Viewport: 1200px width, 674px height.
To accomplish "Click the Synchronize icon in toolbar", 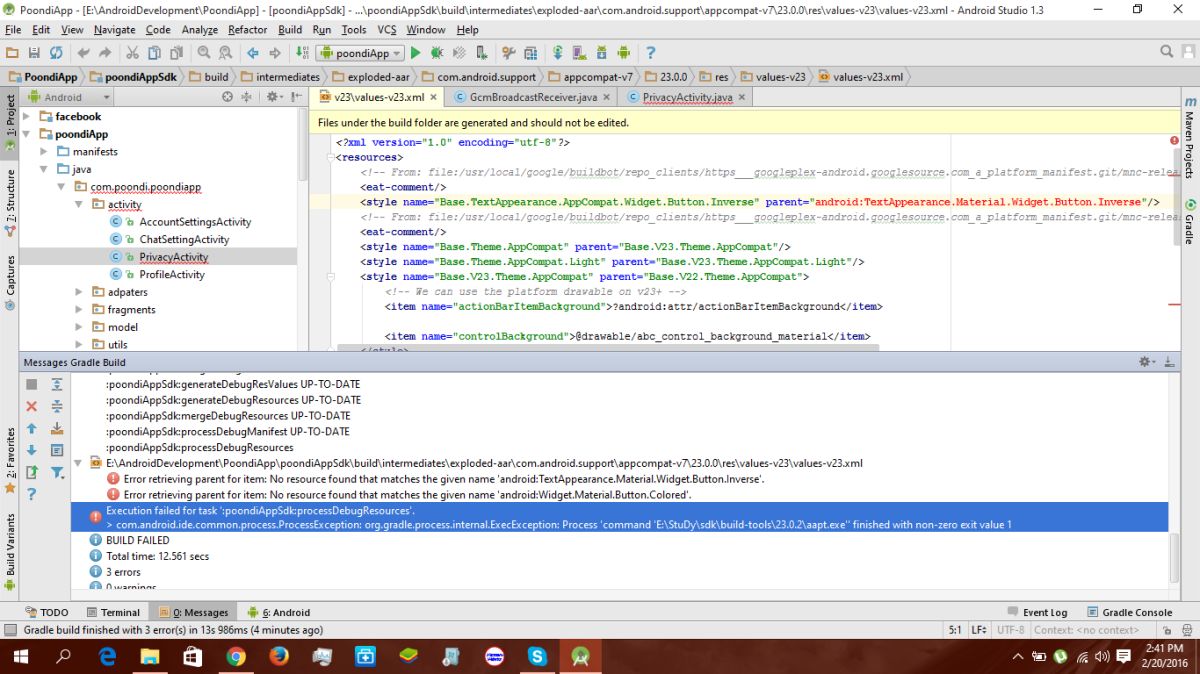I will point(56,53).
